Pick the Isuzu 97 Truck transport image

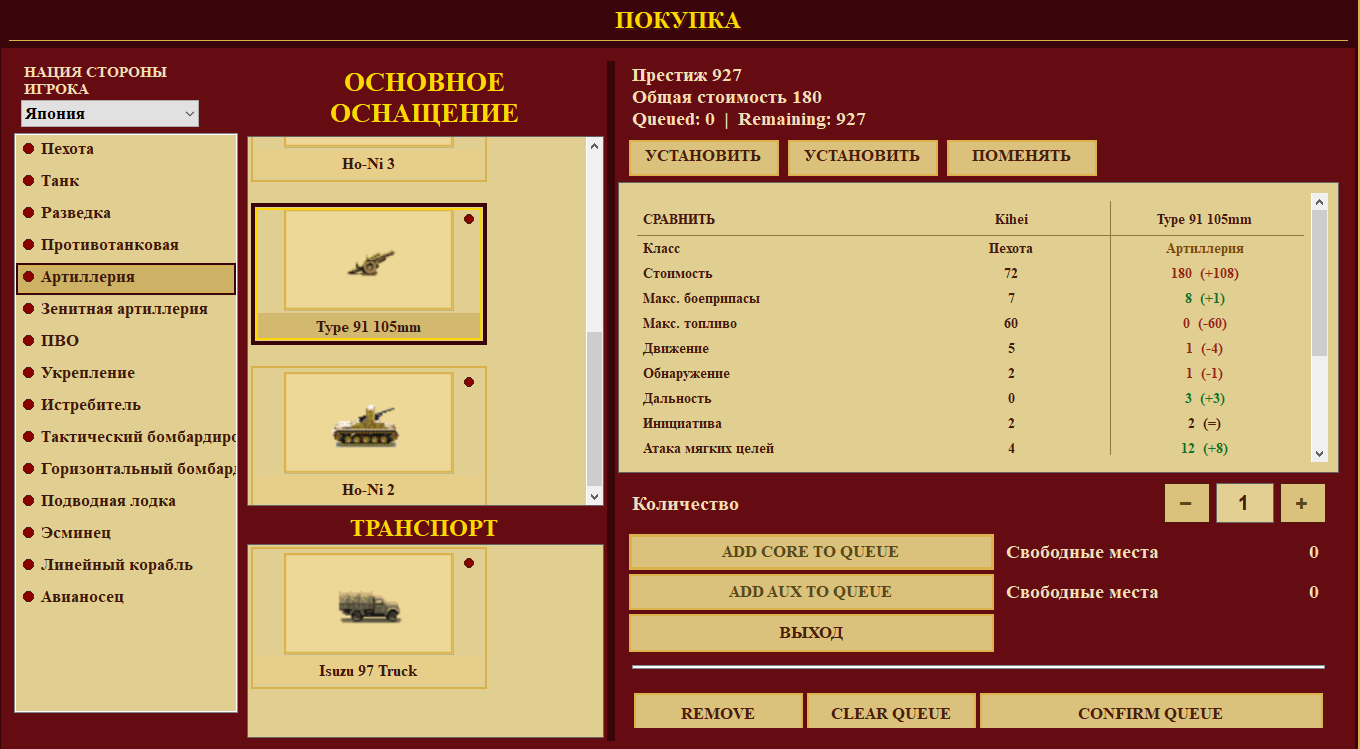point(369,603)
